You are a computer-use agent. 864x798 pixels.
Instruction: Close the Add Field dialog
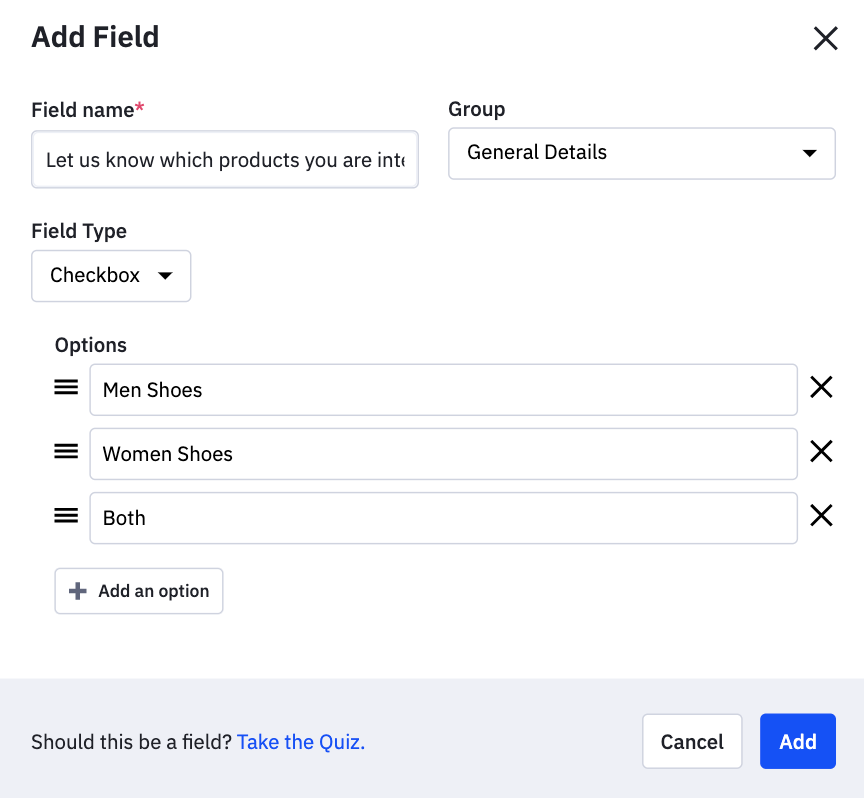pos(825,38)
